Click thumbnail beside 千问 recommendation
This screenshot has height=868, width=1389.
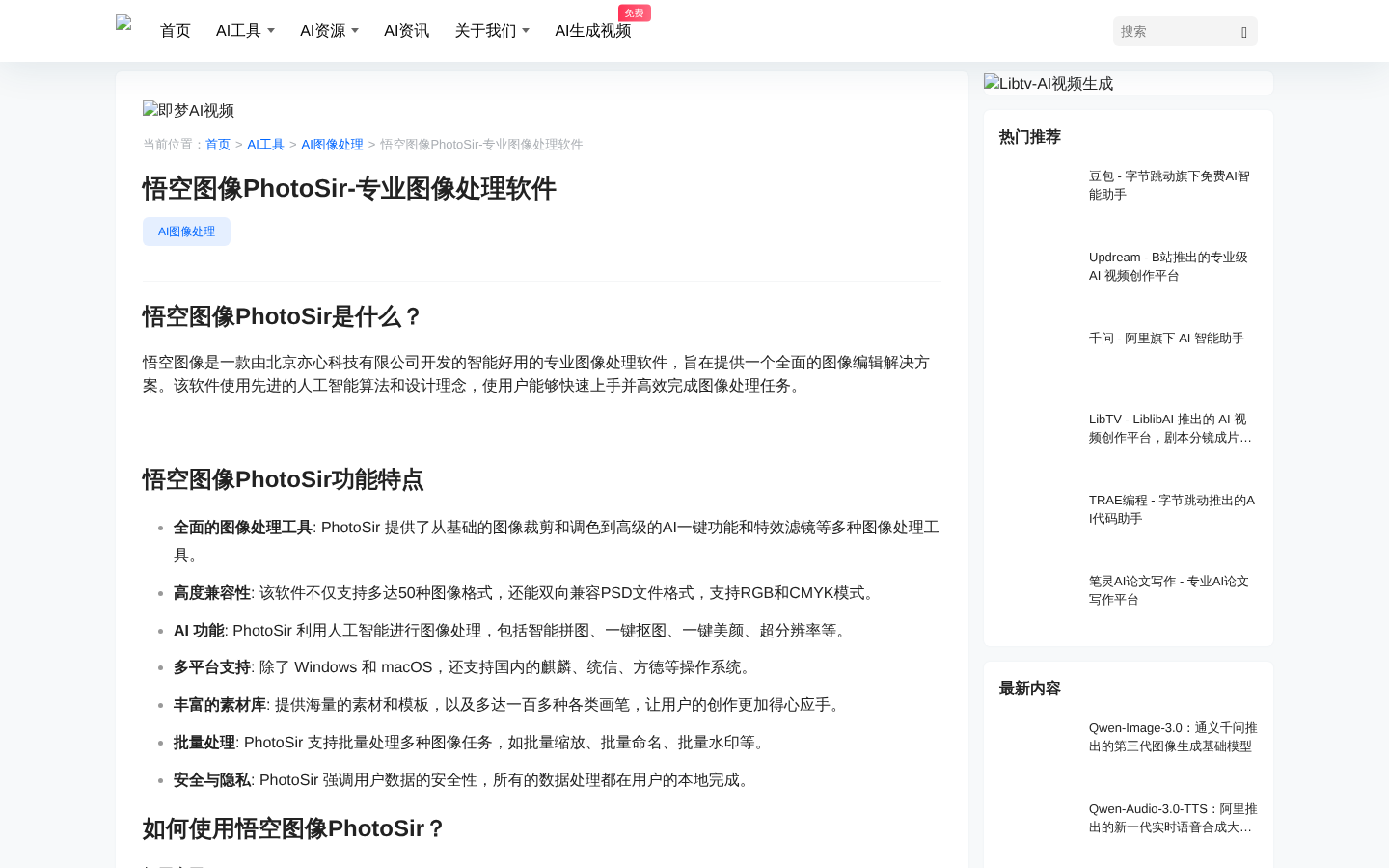pos(1038,355)
